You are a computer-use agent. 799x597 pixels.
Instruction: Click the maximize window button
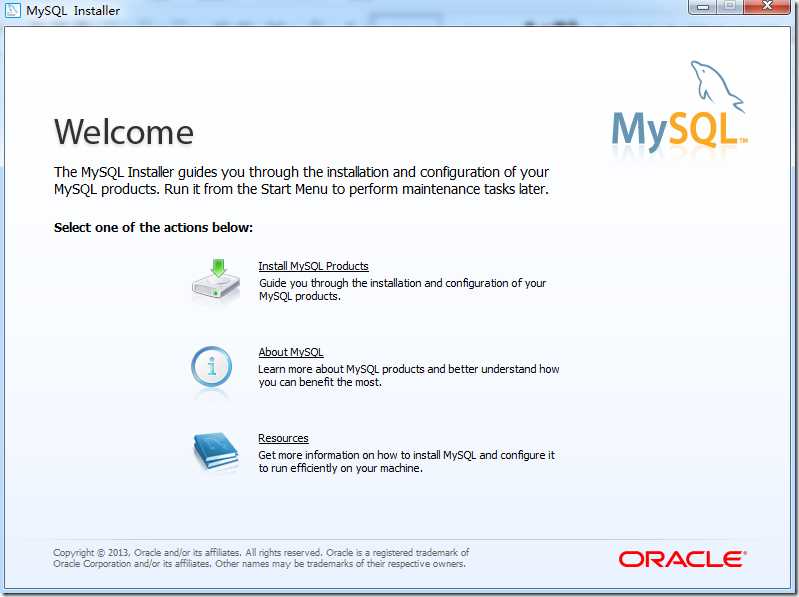pos(730,7)
